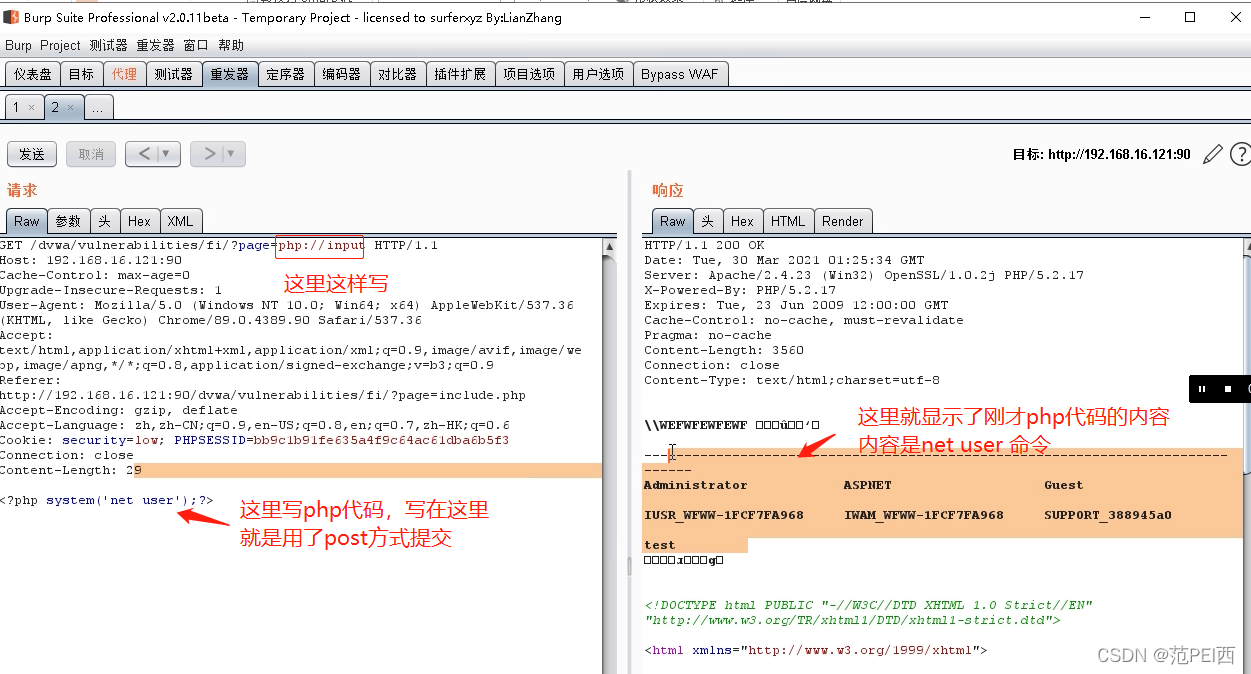This screenshot has width=1251, height=674.
Task: Select request Hex view tab
Action: [x=139, y=221]
